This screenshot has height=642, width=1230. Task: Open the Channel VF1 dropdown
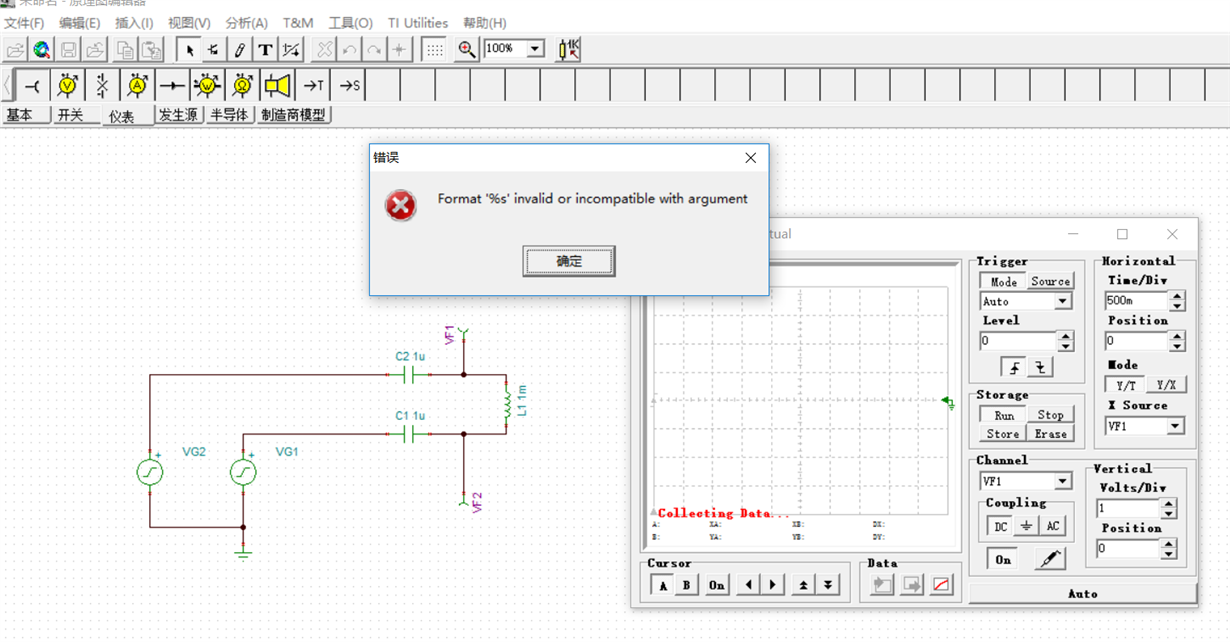click(1063, 481)
